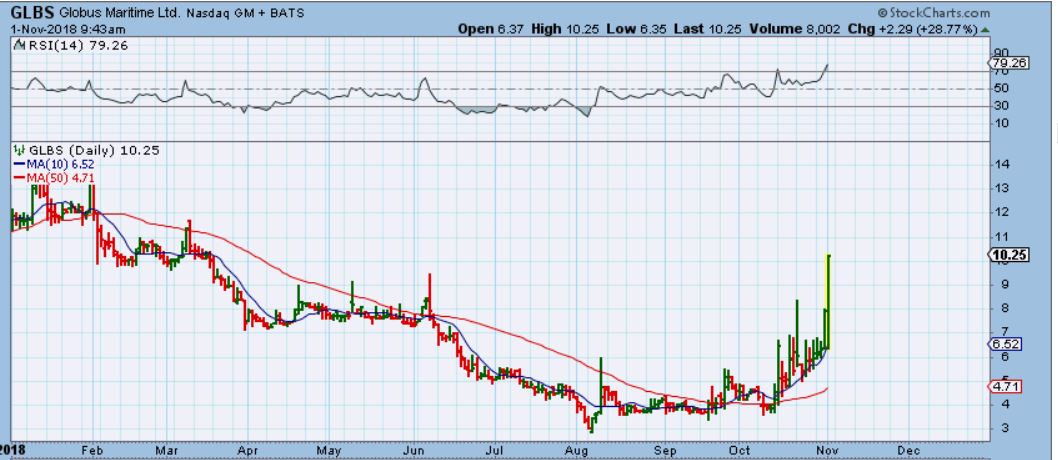Click the Nasdaq GM + BATS exchange label
1058x460 pixels.
pos(244,13)
